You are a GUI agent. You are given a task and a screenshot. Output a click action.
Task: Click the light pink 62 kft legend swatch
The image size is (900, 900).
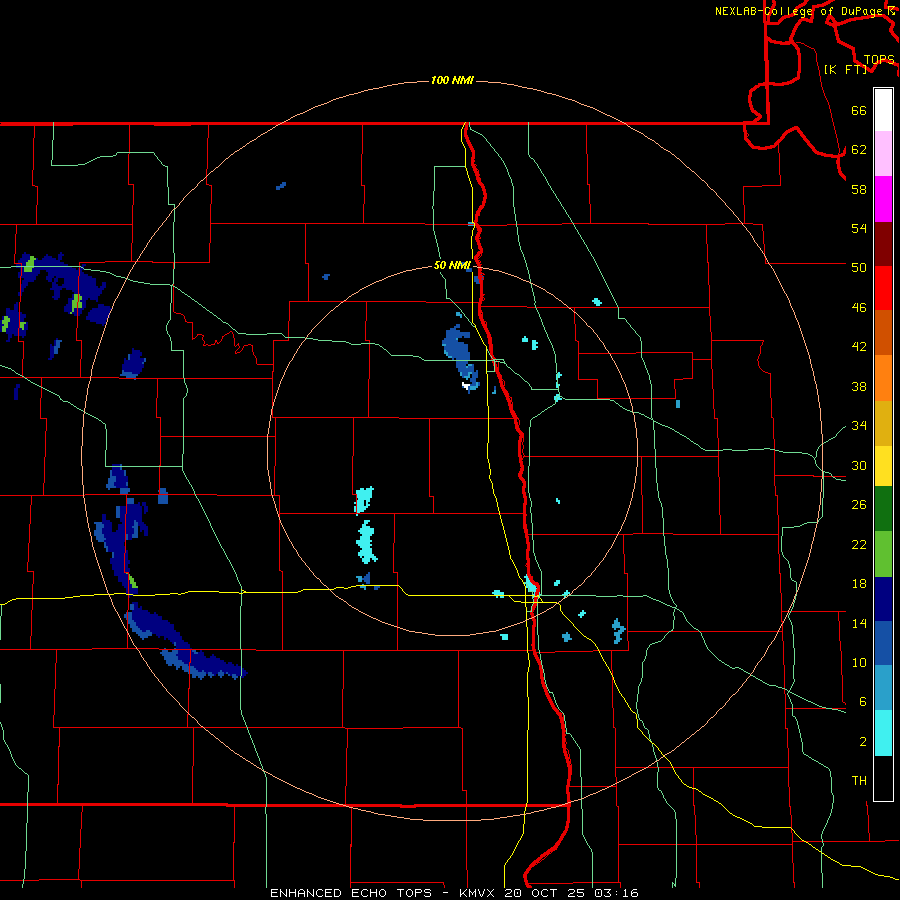(x=883, y=153)
